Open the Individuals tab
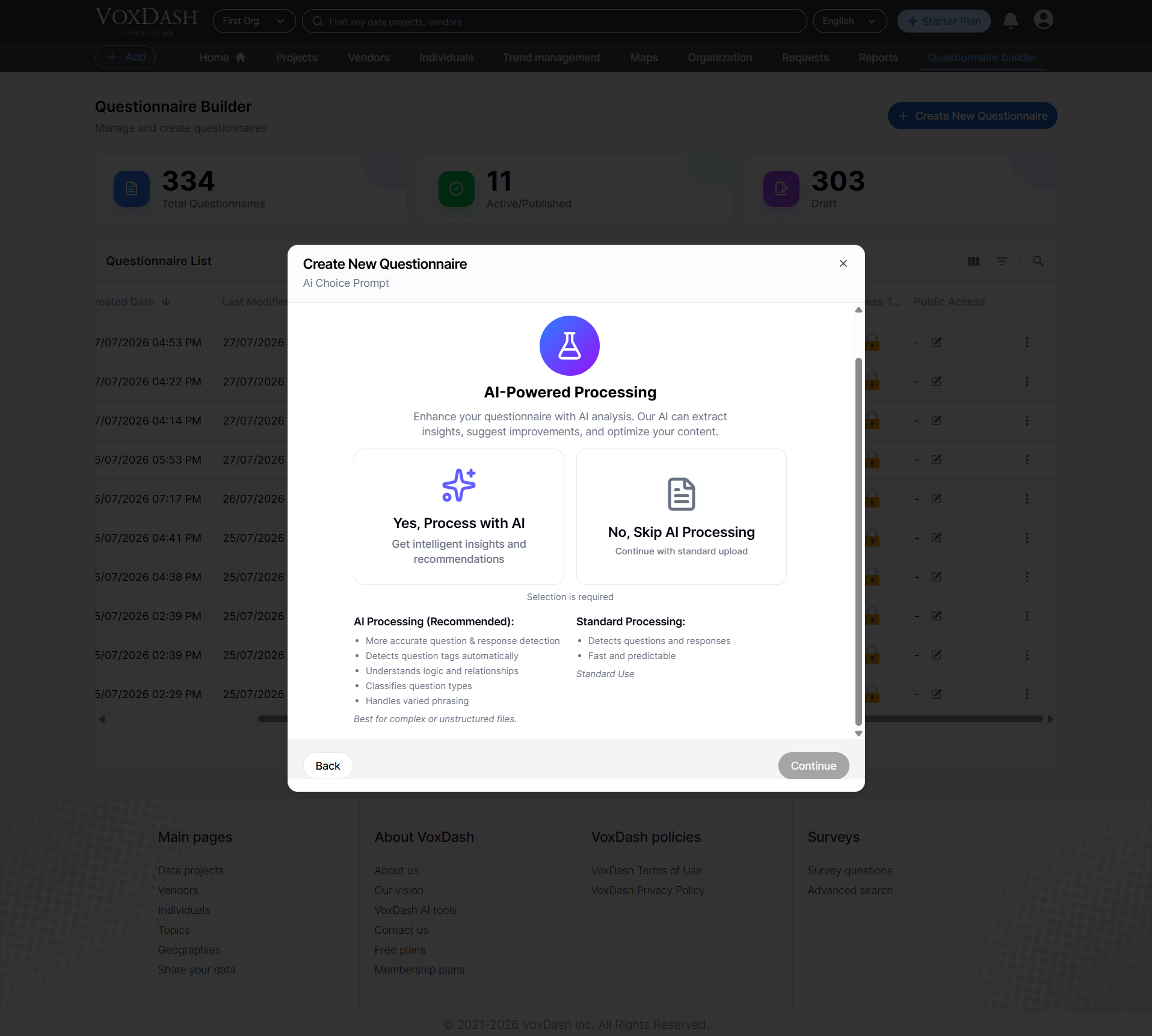Screen dimensions: 1152x1036 point(446,58)
